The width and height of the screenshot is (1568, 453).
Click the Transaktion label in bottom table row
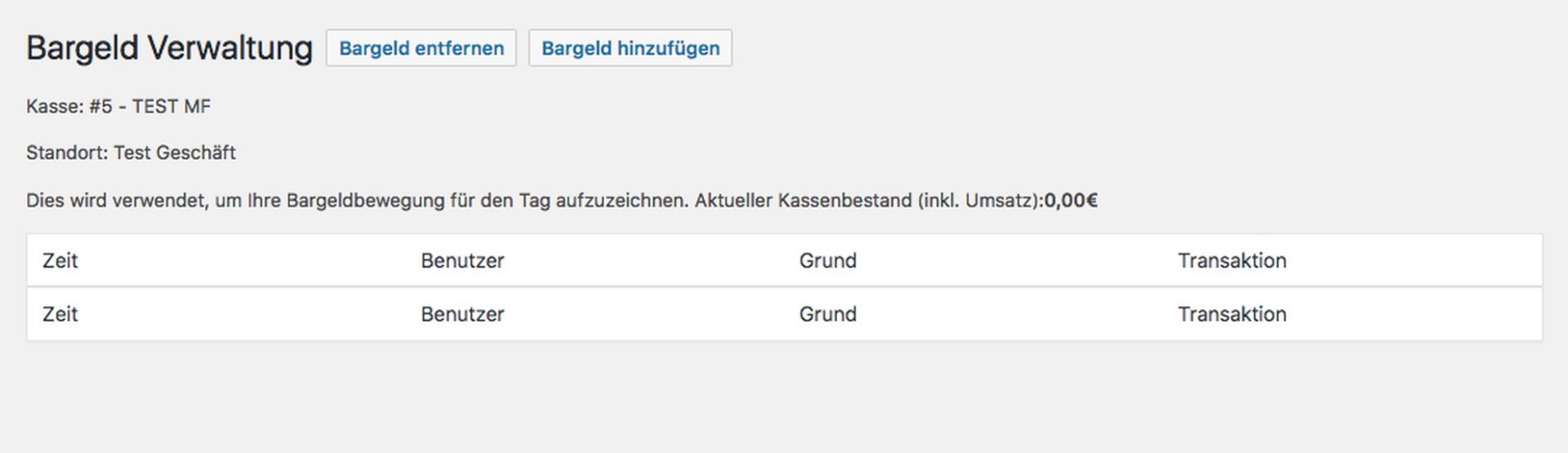[1232, 314]
